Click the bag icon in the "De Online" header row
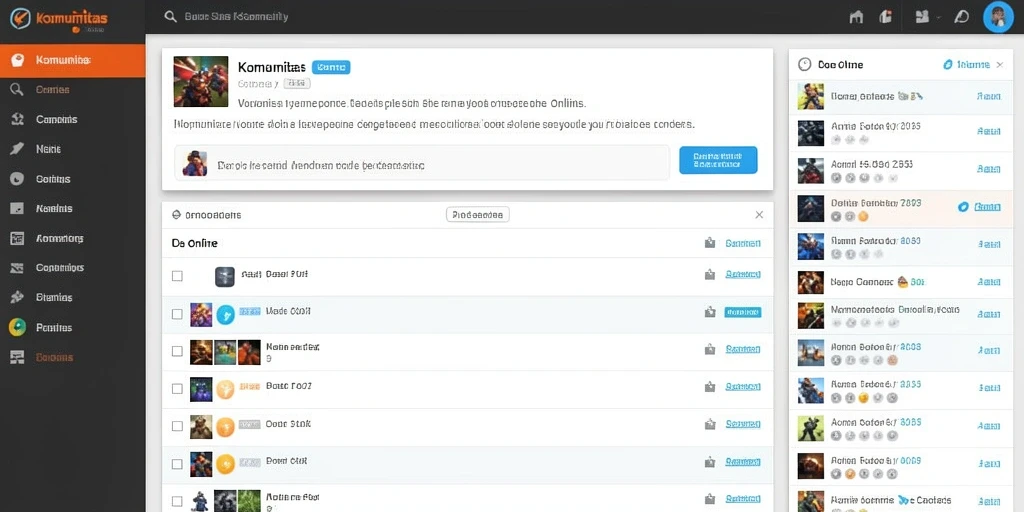 [x=710, y=243]
